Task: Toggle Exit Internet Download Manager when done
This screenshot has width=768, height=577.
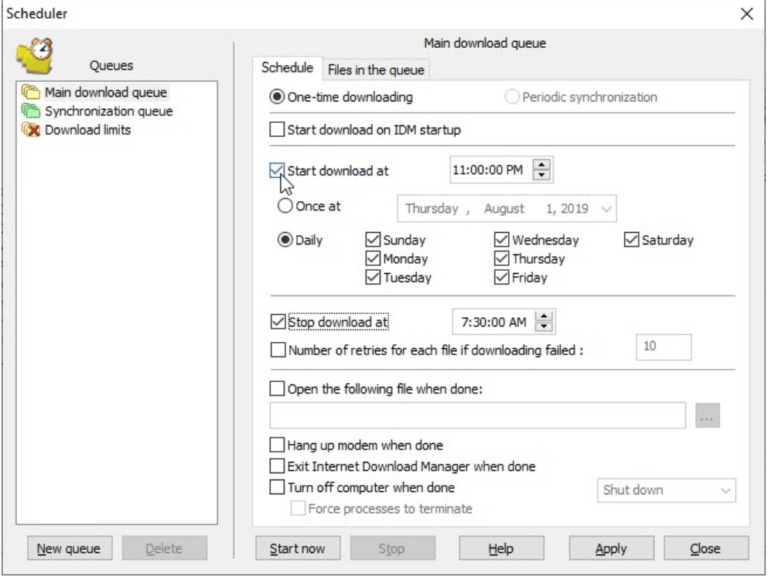Action: [x=277, y=467]
